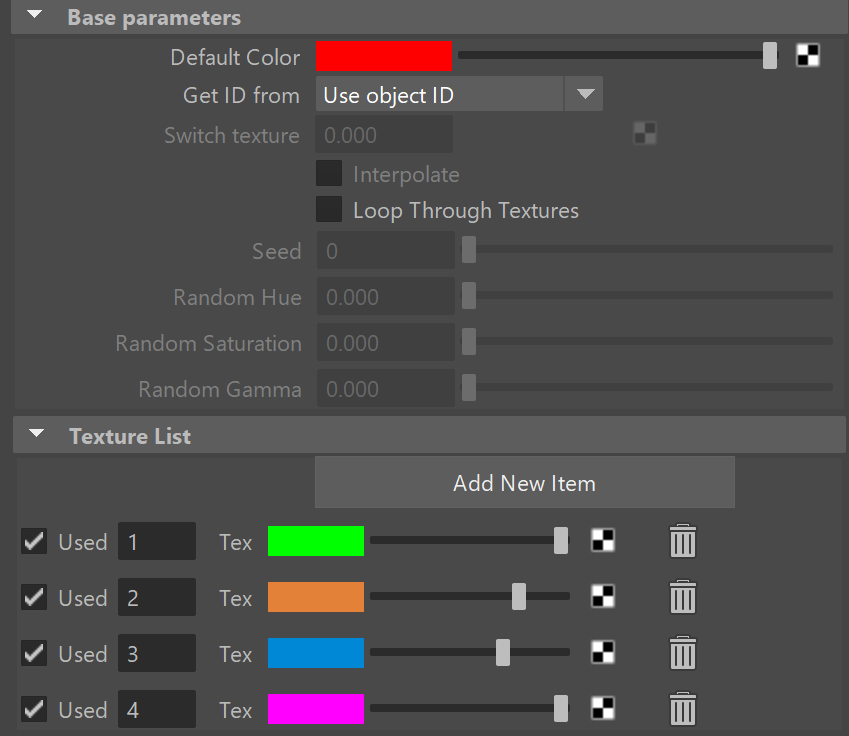Click the Add New Item button

pos(525,482)
